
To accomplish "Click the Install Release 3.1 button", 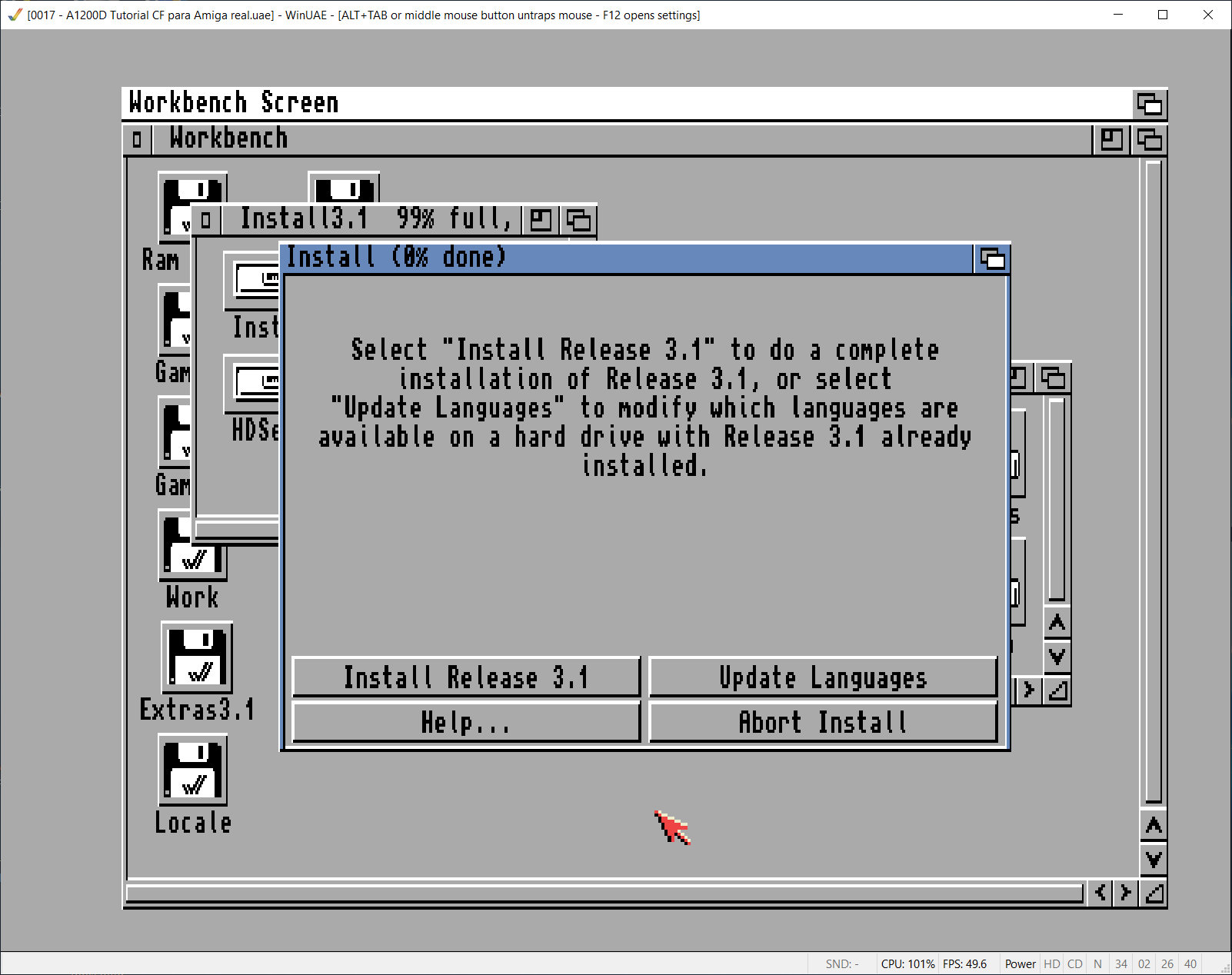I will click(x=466, y=677).
